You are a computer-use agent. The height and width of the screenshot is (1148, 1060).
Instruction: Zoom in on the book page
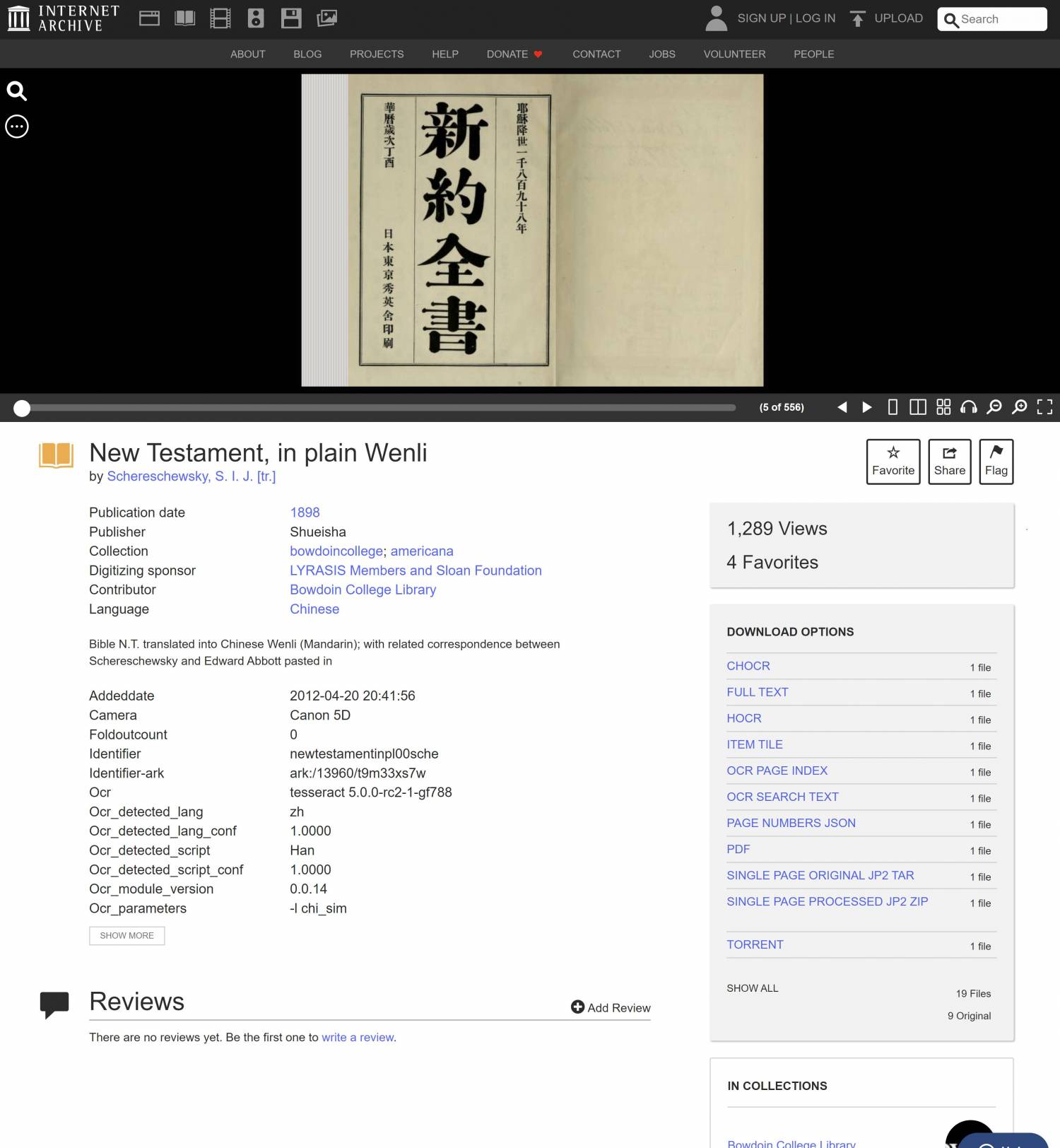click(x=1020, y=407)
